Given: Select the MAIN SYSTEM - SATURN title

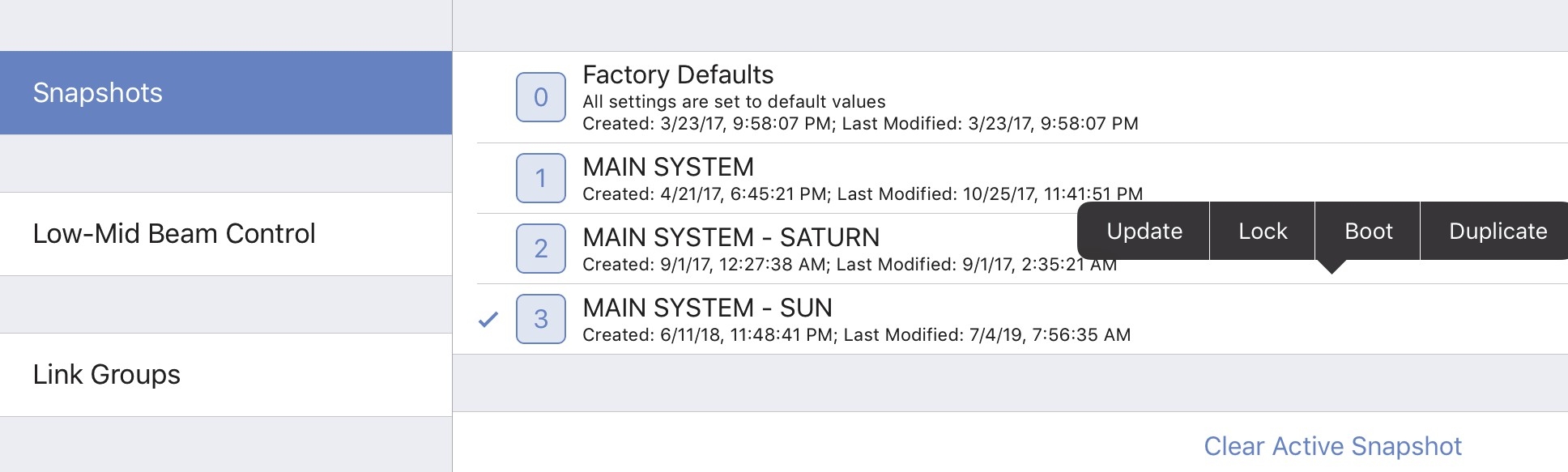Looking at the screenshot, I should pyautogui.click(x=731, y=237).
